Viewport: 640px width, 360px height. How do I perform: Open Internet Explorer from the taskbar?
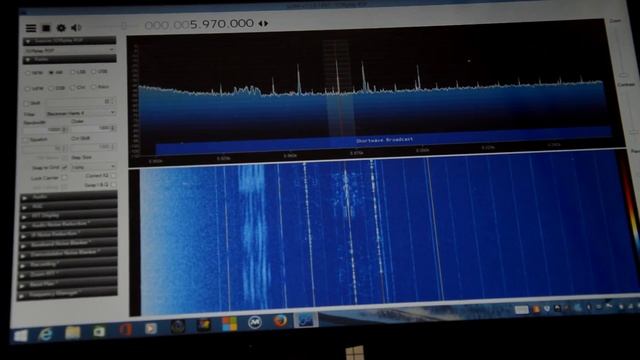coord(45,334)
